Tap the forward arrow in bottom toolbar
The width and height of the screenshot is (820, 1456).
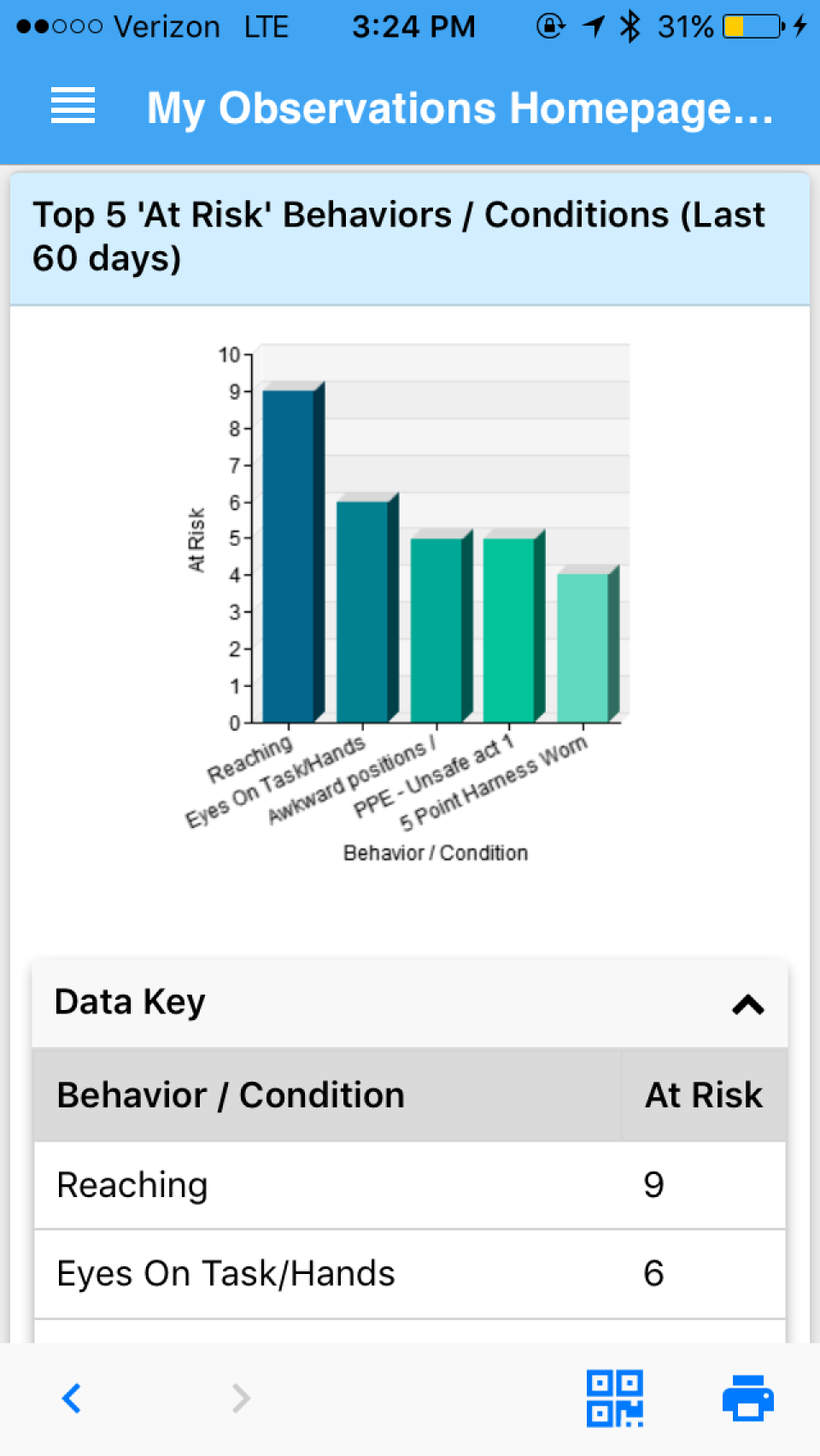tap(241, 1399)
